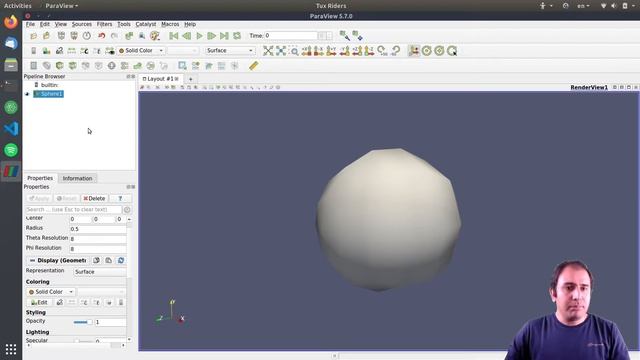Step to next frame
This screenshot has height=360, width=640.
pyautogui.click(x=211, y=36)
